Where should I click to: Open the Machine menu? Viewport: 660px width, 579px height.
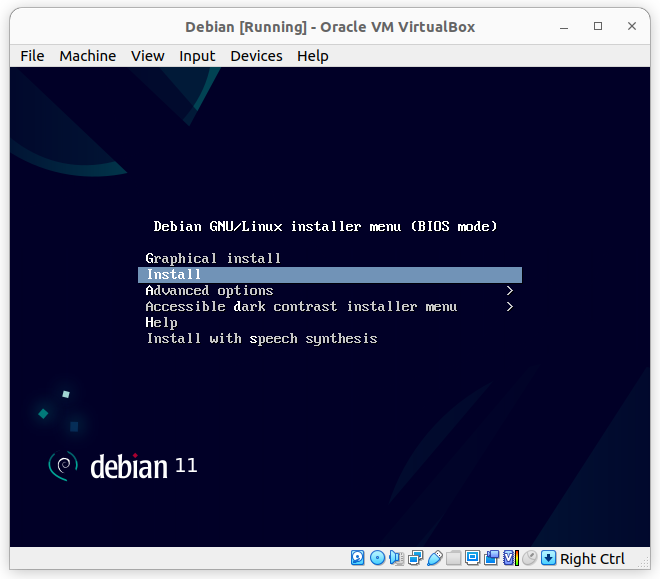[88, 56]
